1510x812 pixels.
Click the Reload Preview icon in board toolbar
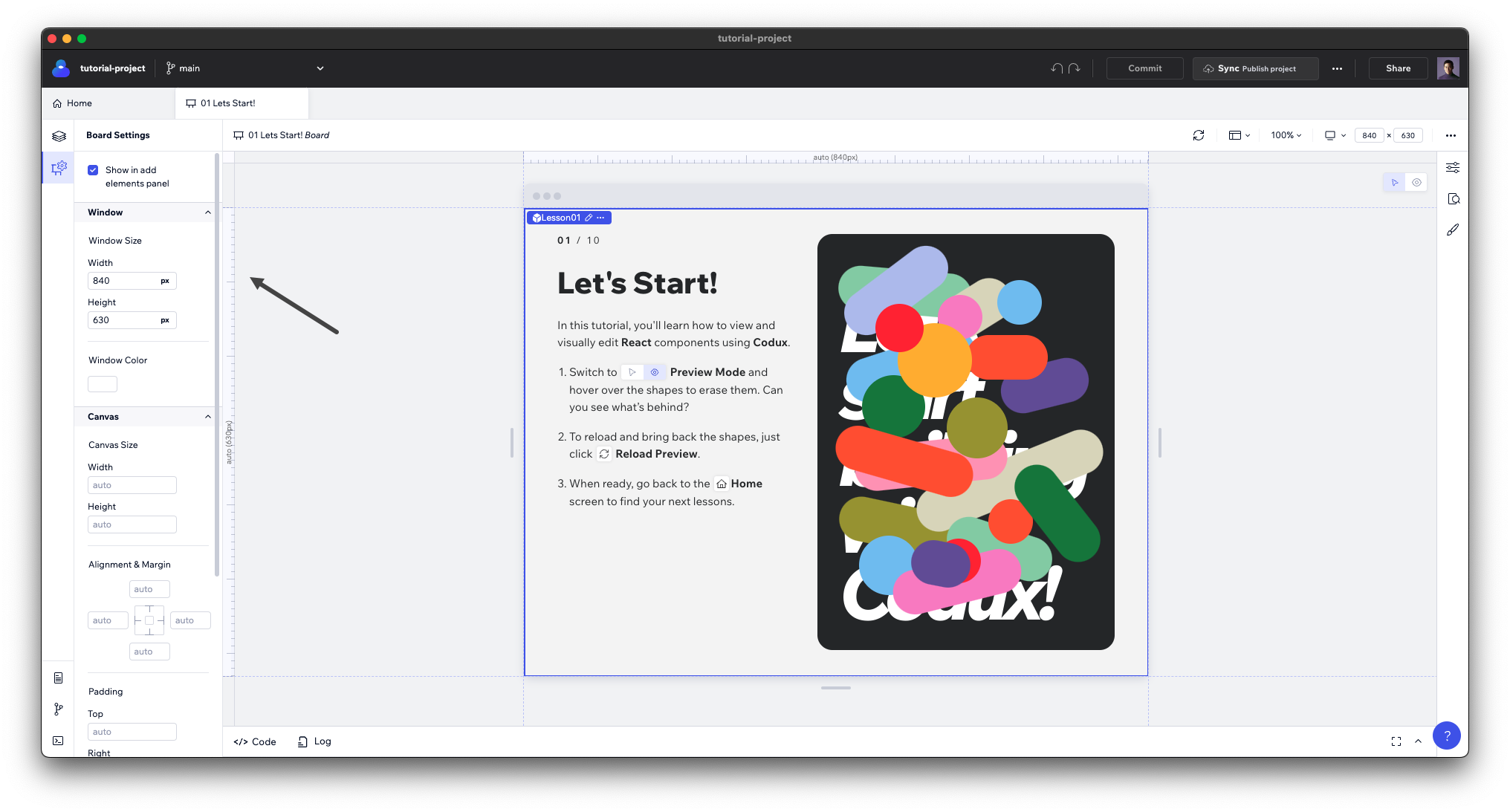1199,135
